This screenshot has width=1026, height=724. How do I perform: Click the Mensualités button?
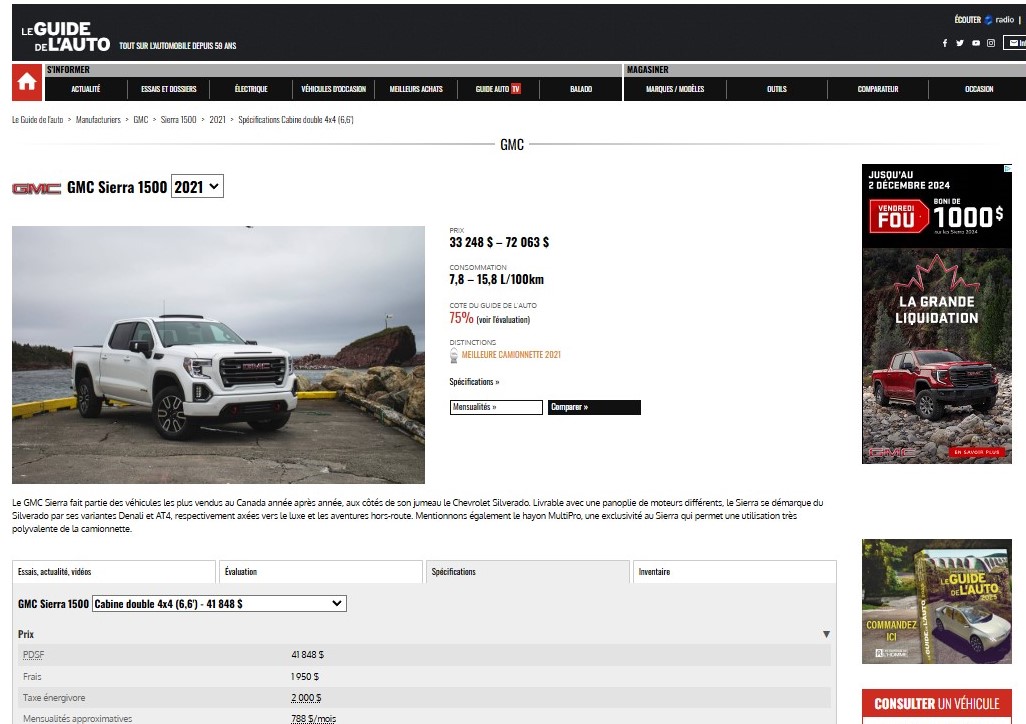[x=496, y=407]
